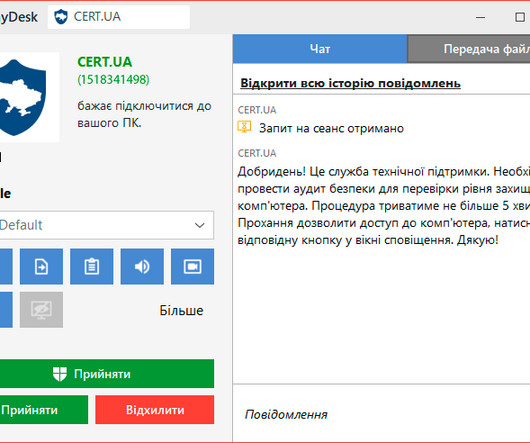Screen dimensions: 530x443
Task: Click greyed-out privacy mode screen icon
Action: [41, 310]
